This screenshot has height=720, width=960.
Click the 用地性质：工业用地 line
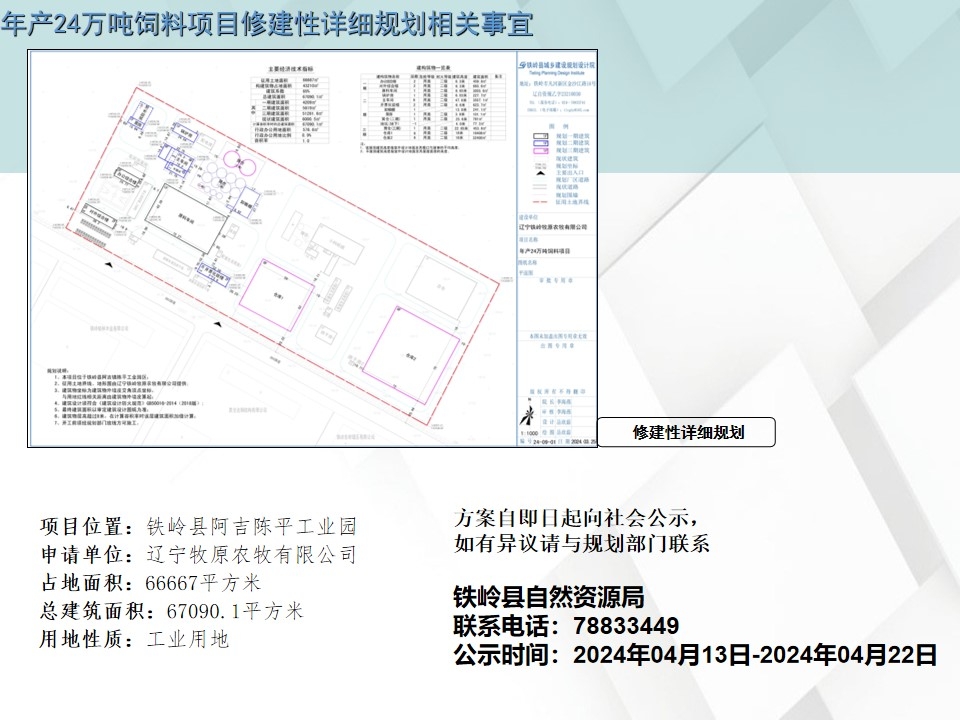tap(135, 639)
